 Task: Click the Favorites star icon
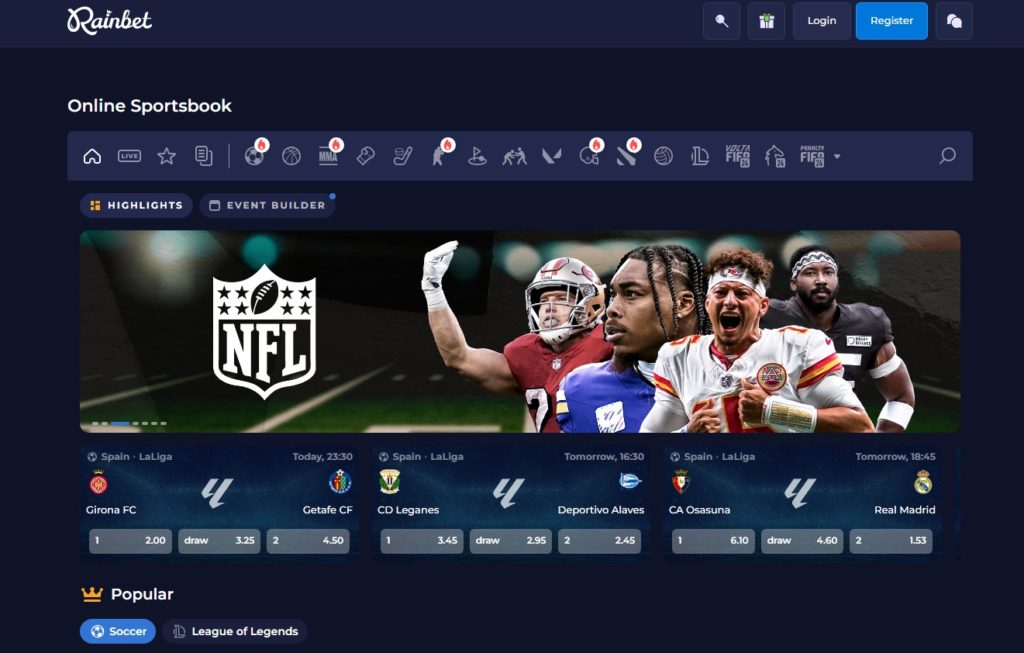166,156
